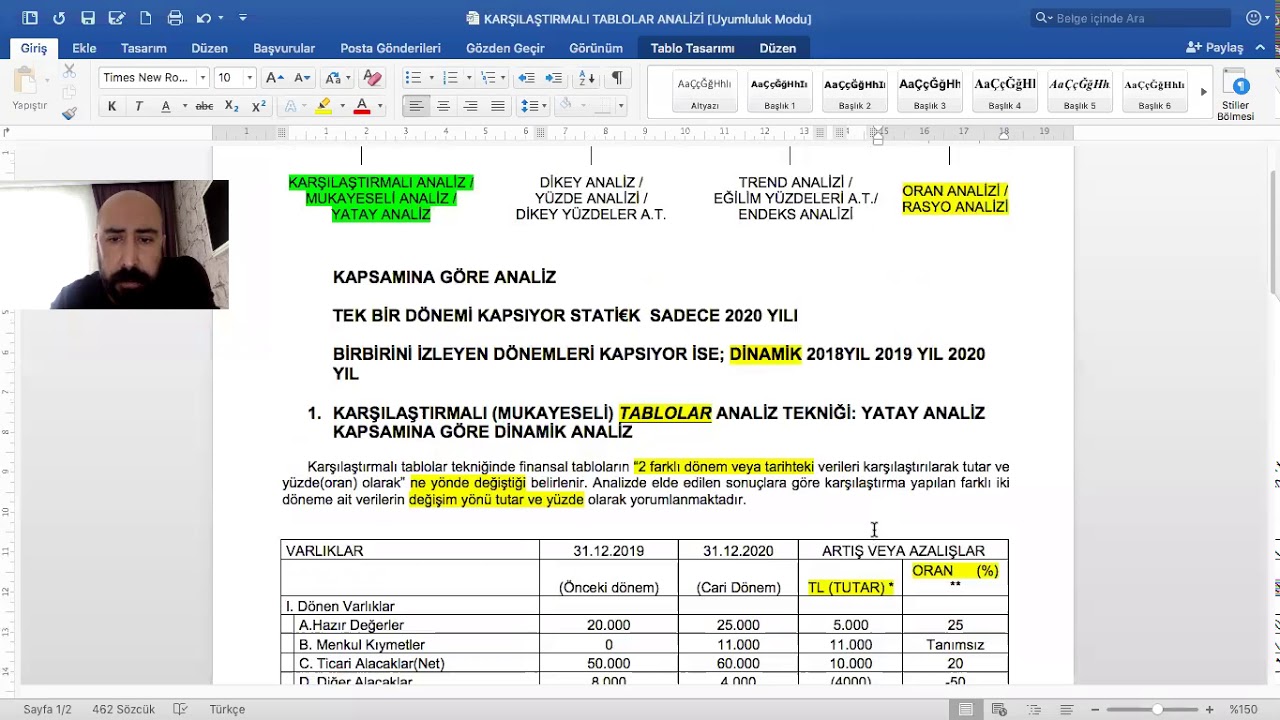Click the Belge içinde Ara search field
1280x720 pixels.
(x=1131, y=18)
